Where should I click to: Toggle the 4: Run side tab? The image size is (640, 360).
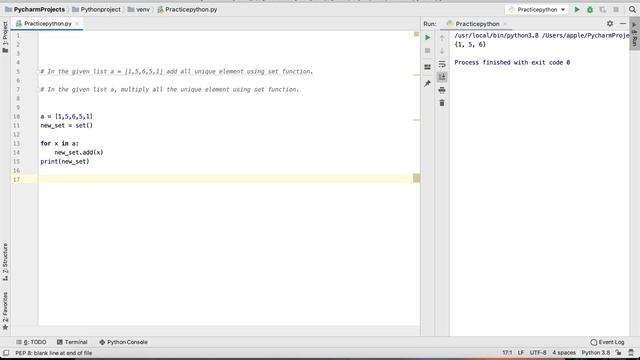tap(634, 33)
